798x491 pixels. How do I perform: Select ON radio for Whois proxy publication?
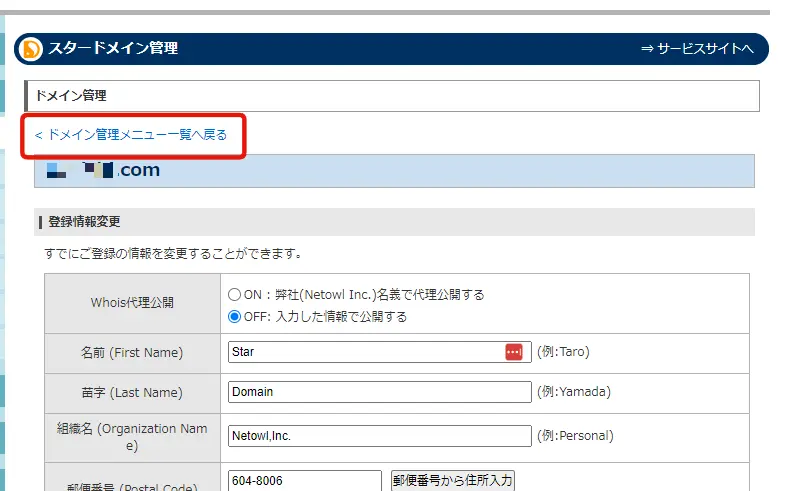coord(234,295)
